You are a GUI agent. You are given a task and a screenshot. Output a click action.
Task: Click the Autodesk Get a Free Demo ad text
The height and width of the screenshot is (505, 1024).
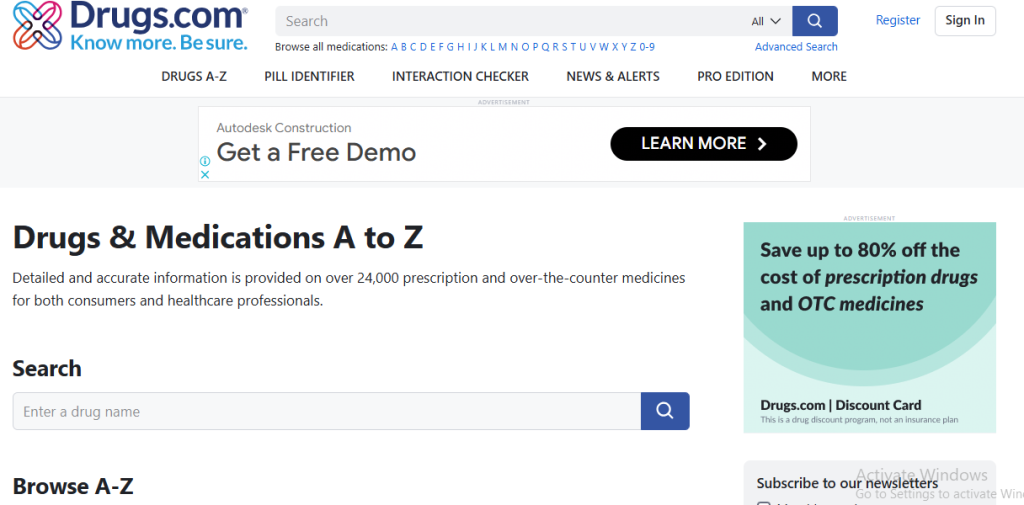click(x=316, y=152)
